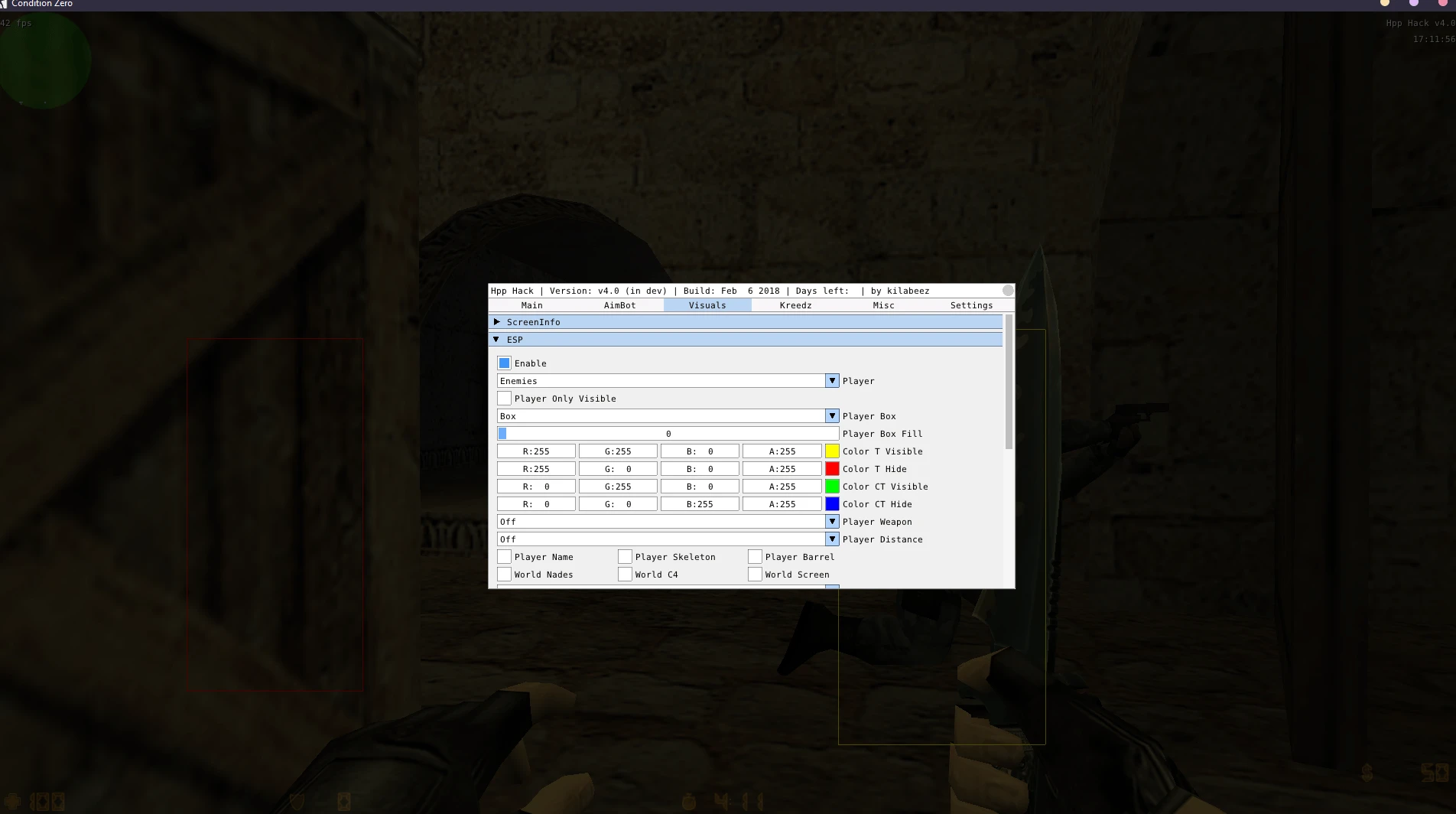Image resolution: width=1456 pixels, height=814 pixels.
Task: Switch to the Main tab
Action: coord(532,305)
